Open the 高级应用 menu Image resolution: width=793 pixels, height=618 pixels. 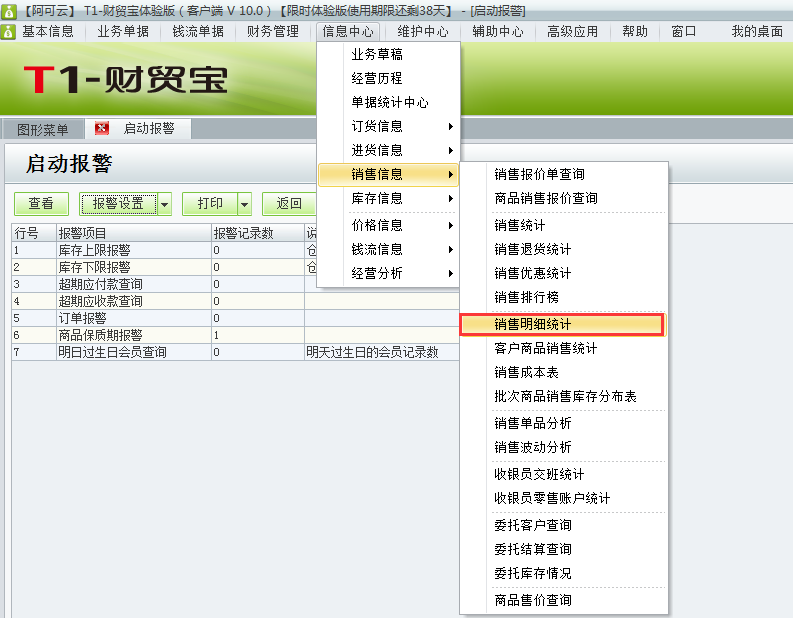click(x=572, y=32)
